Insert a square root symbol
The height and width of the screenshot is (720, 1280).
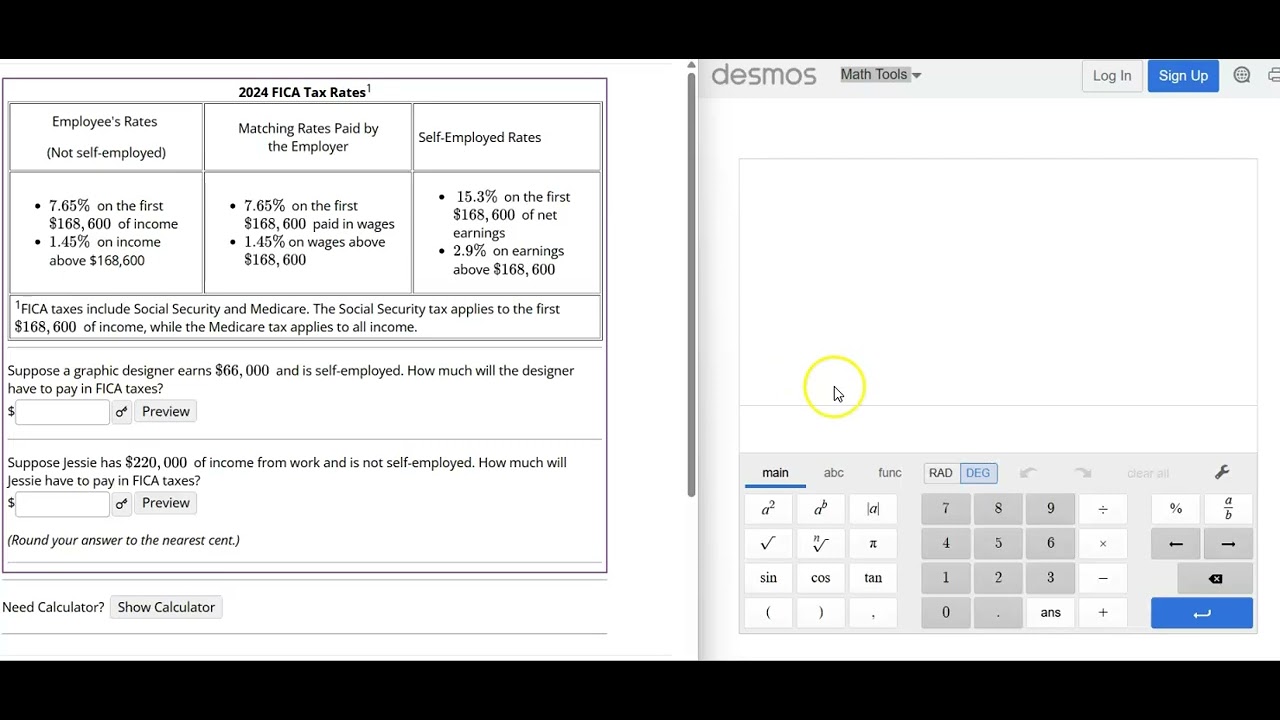(x=768, y=544)
